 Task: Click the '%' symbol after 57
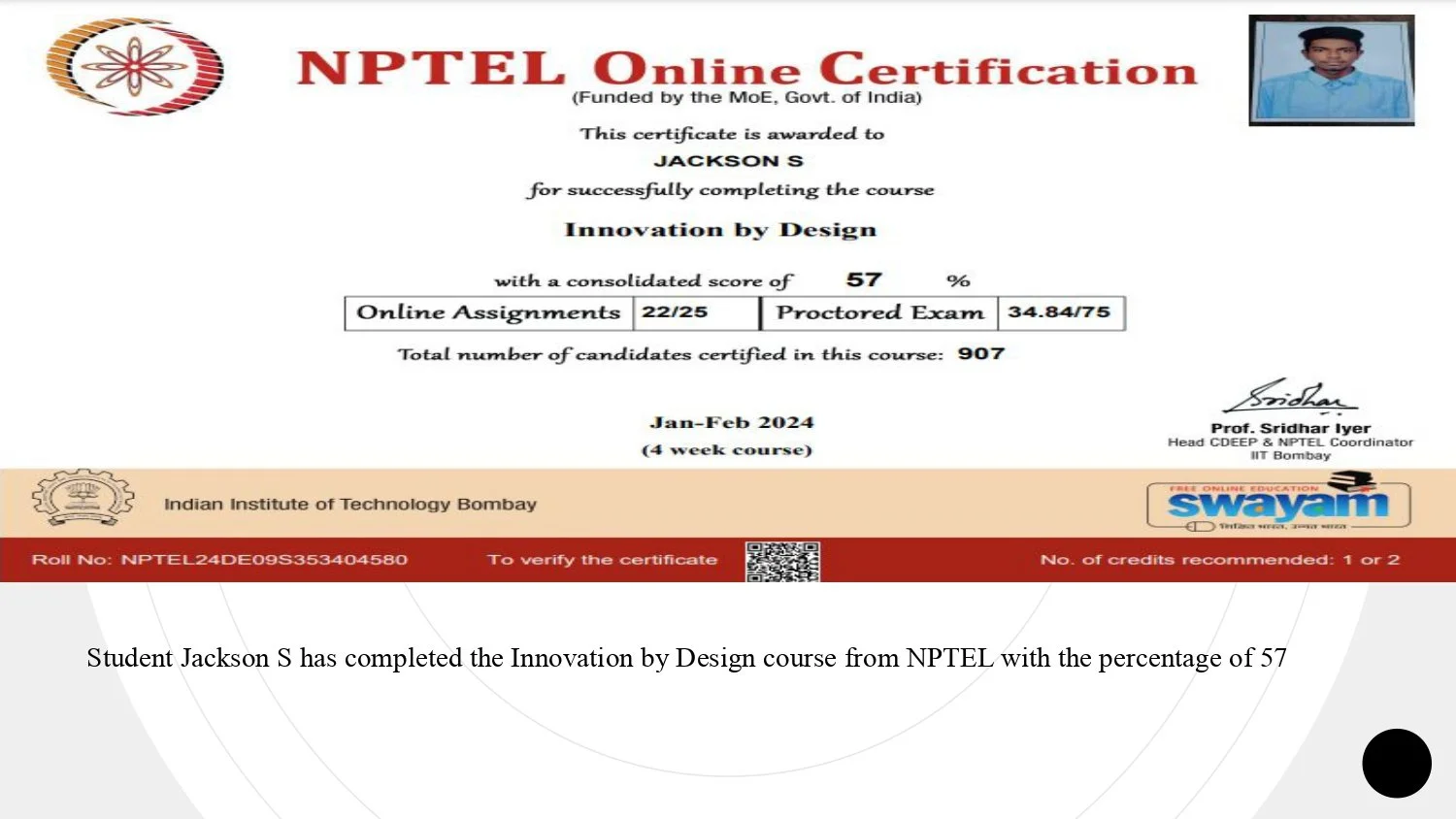pos(958,281)
